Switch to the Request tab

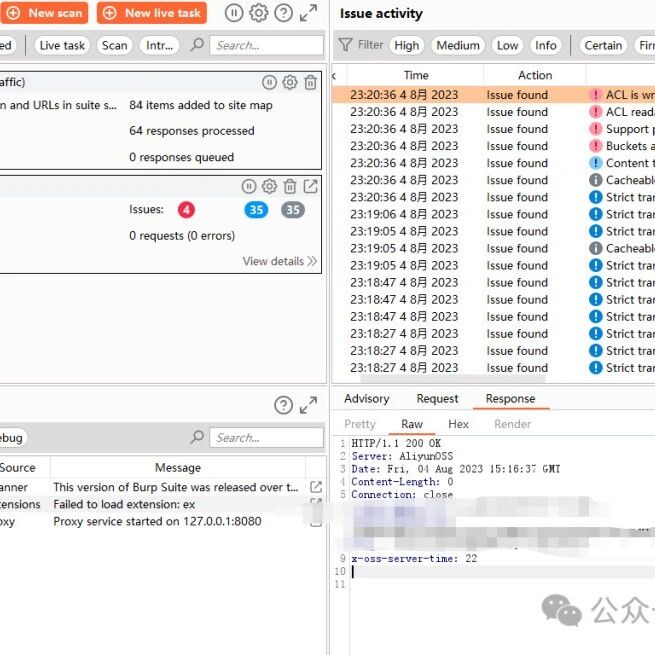(437, 399)
